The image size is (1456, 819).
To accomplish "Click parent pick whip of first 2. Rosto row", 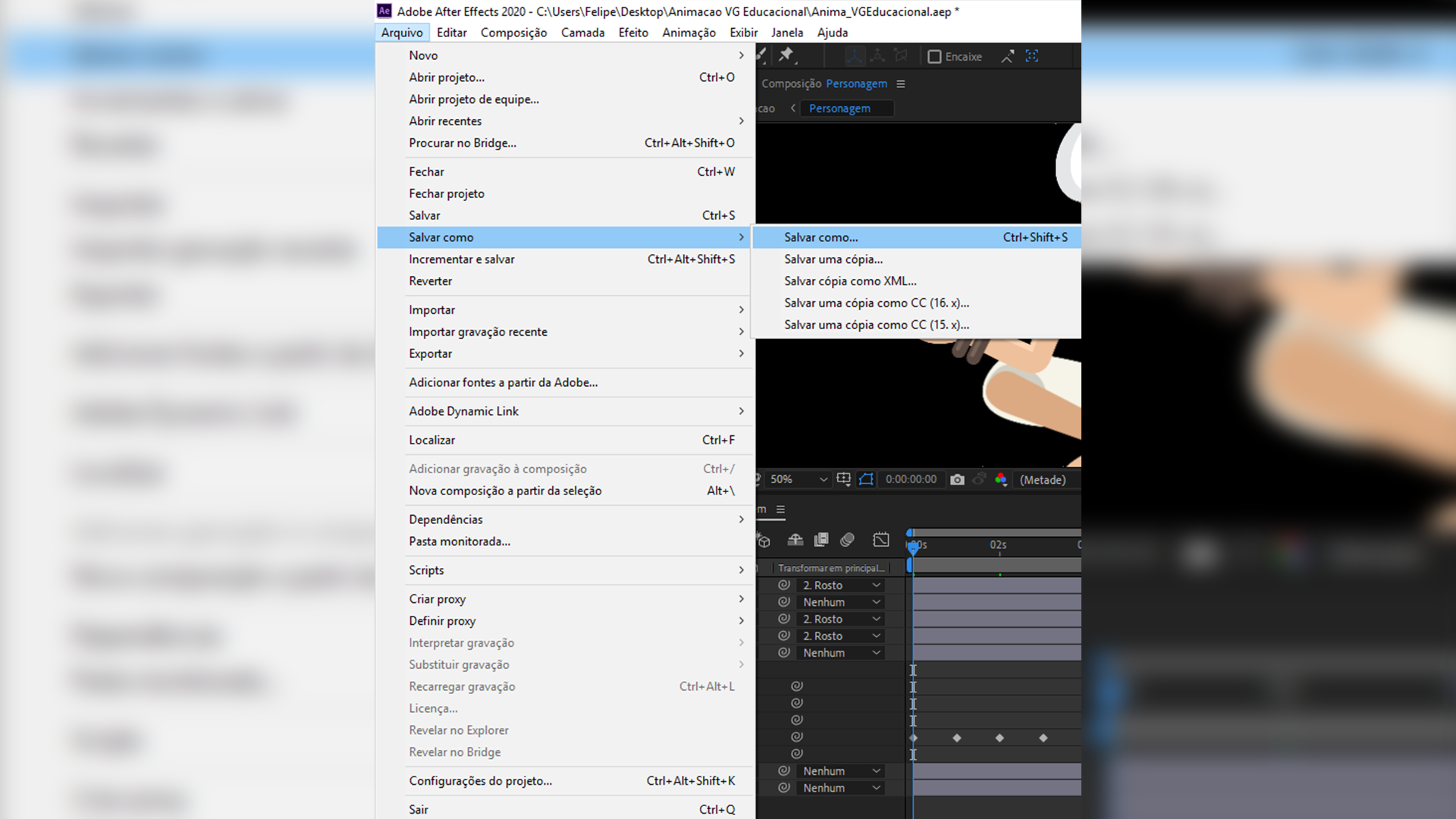I will pyautogui.click(x=784, y=585).
